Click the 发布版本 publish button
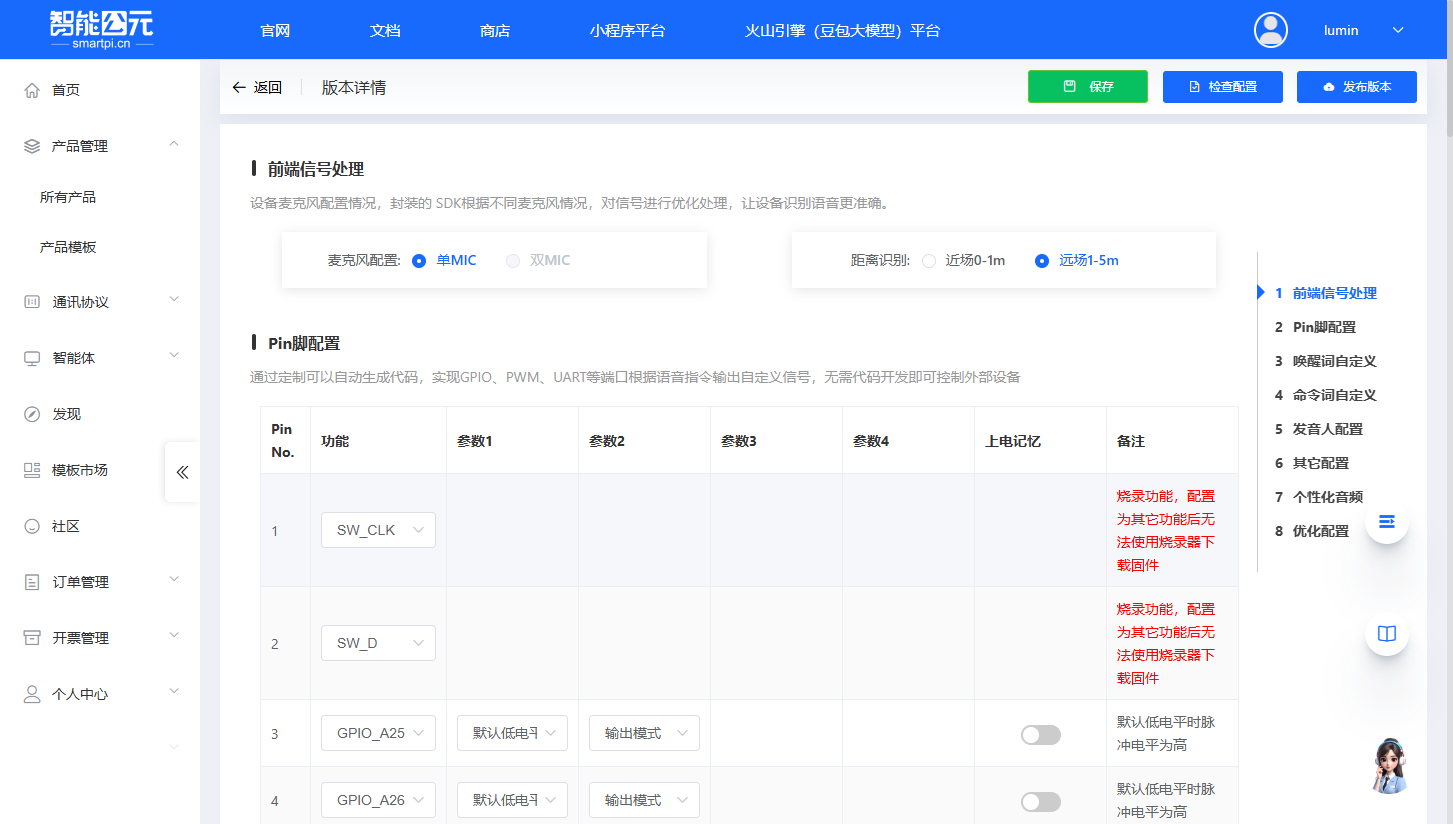1453x824 pixels. tap(1357, 87)
